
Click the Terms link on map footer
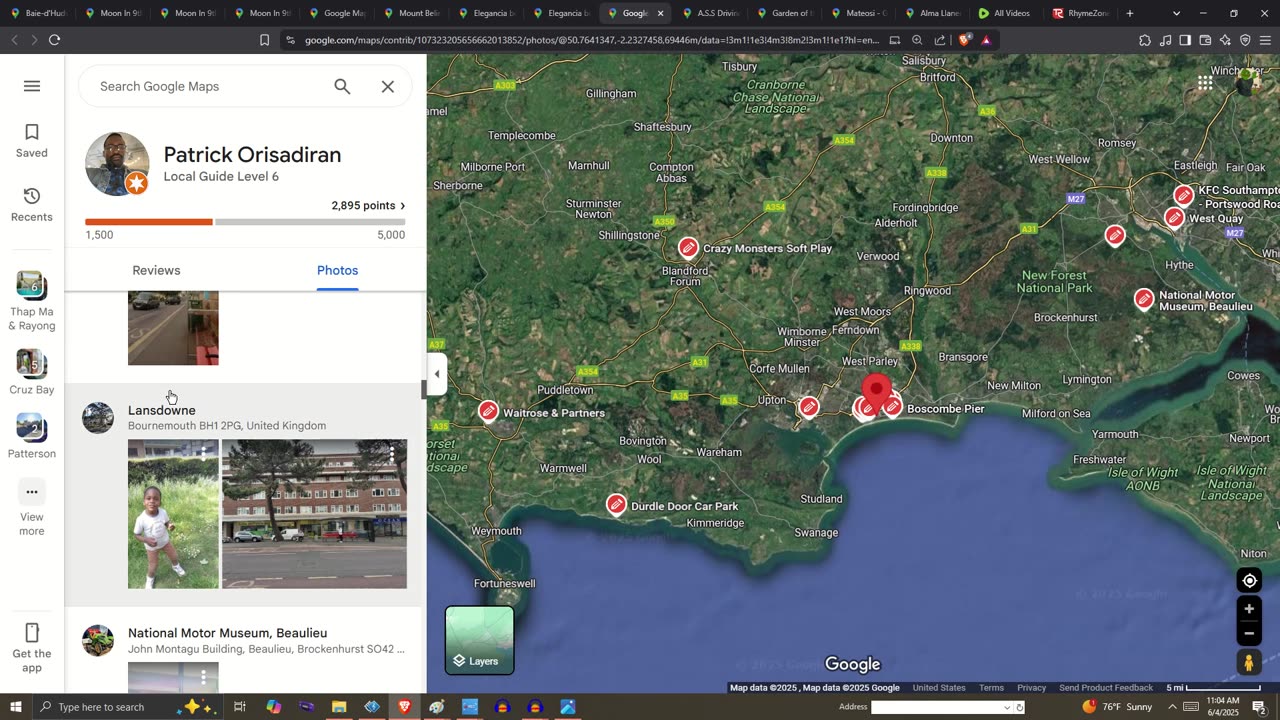tap(991, 688)
